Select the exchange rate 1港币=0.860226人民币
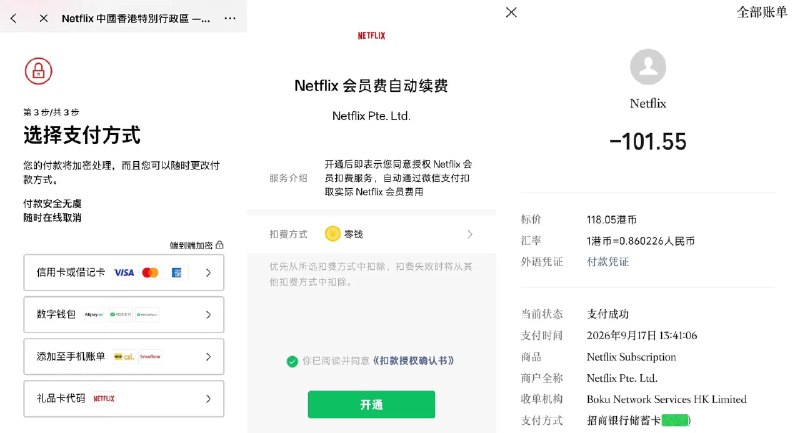 (641, 241)
